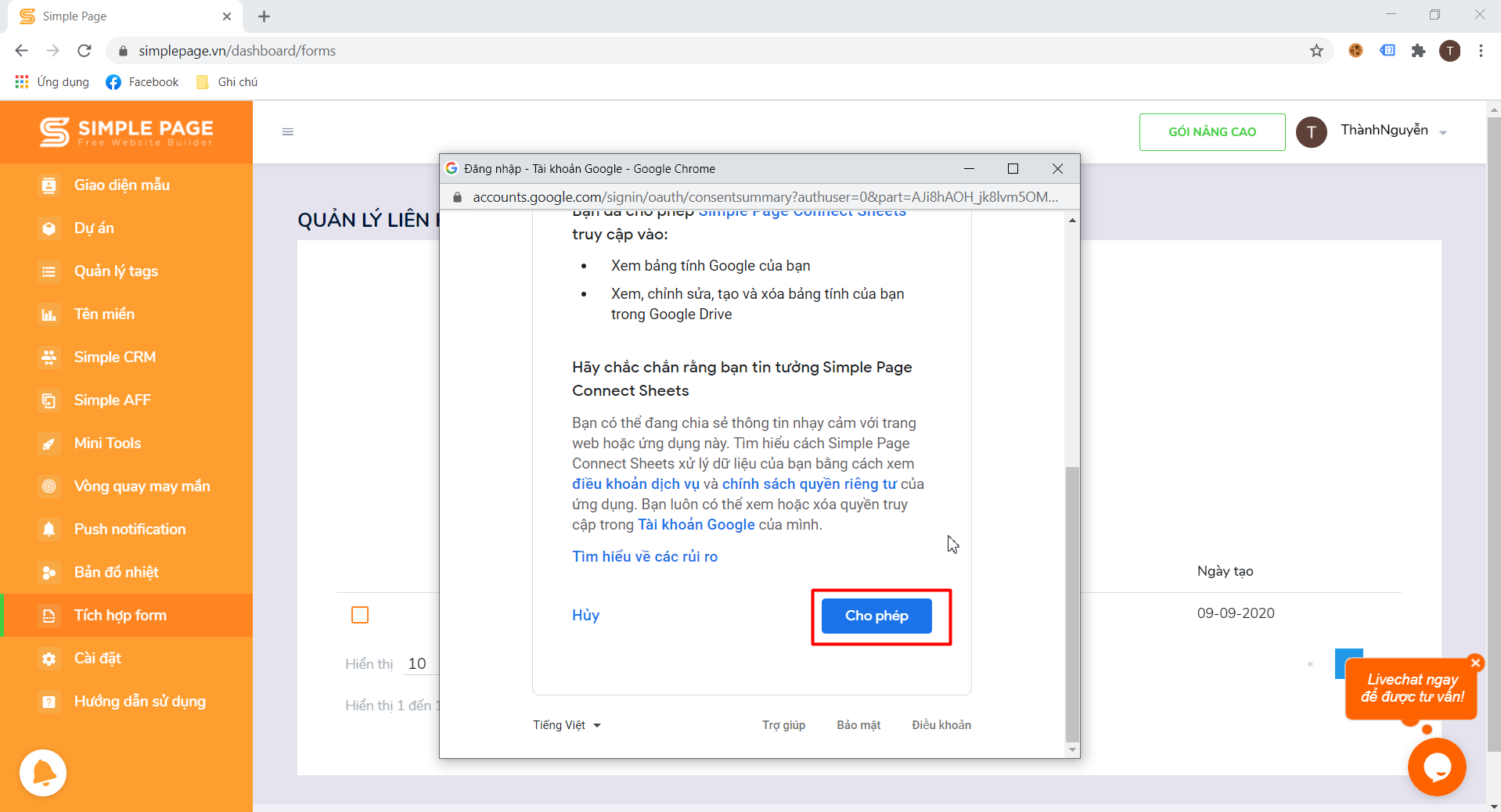Open Giao diện mẫu menu item

(122, 185)
